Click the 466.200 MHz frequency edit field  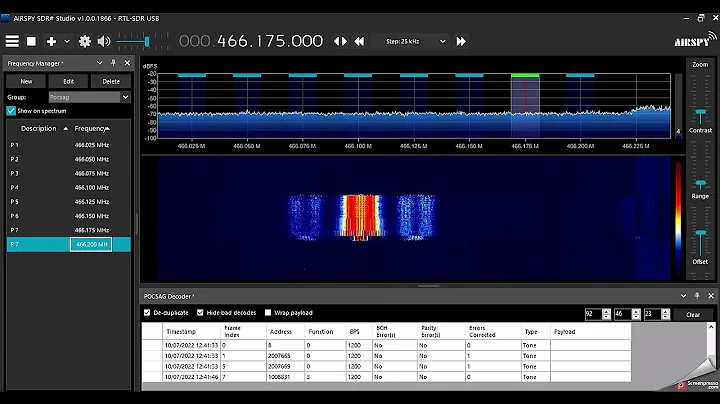point(91,244)
